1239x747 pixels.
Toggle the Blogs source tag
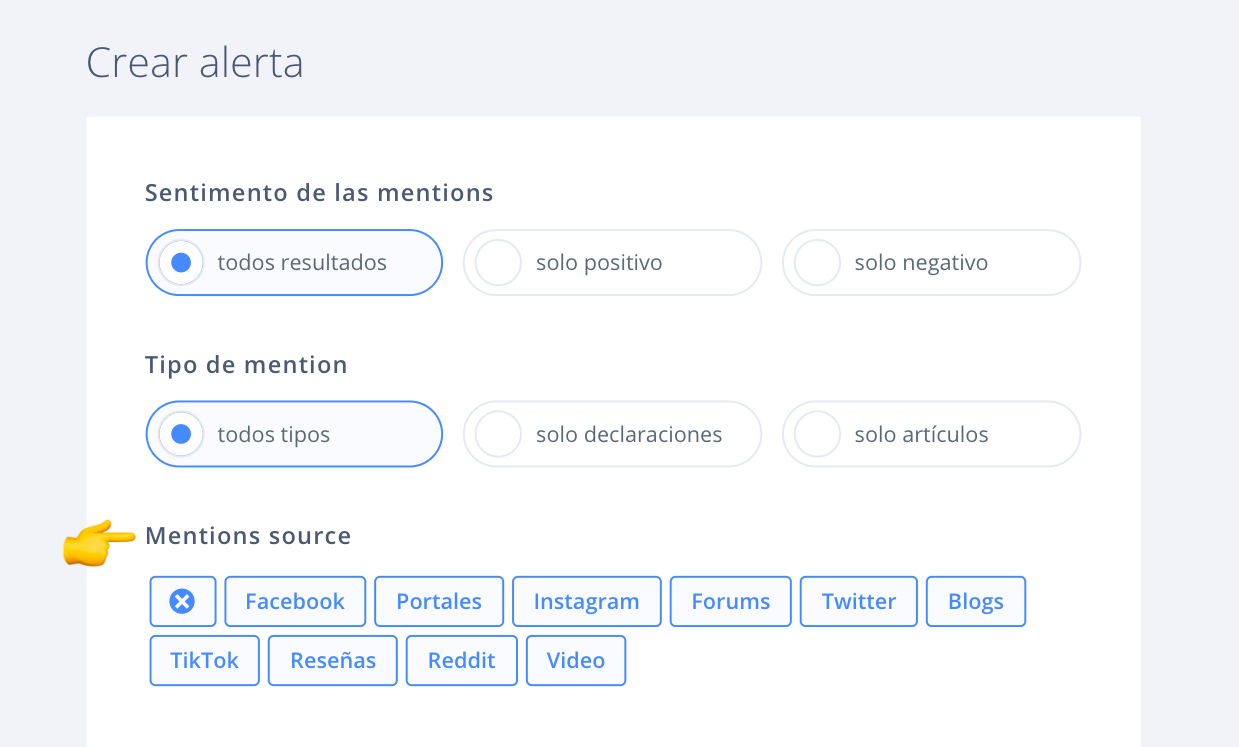(976, 601)
